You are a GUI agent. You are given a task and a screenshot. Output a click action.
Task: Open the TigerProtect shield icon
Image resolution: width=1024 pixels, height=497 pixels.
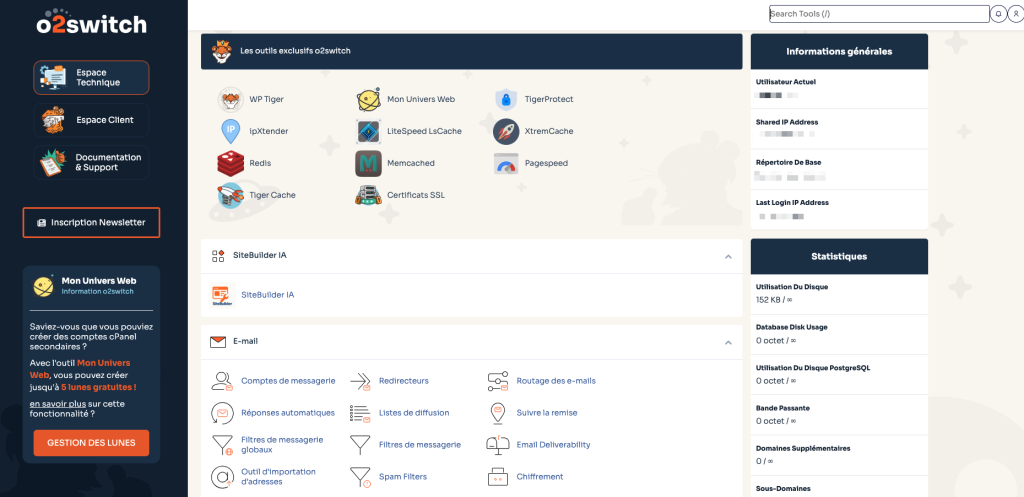point(507,100)
